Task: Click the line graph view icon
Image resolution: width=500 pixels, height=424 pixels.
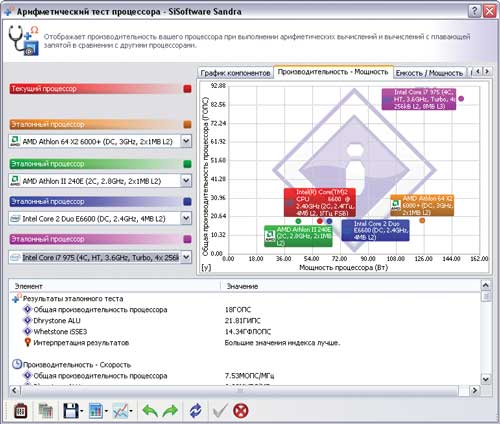Action: point(120,411)
